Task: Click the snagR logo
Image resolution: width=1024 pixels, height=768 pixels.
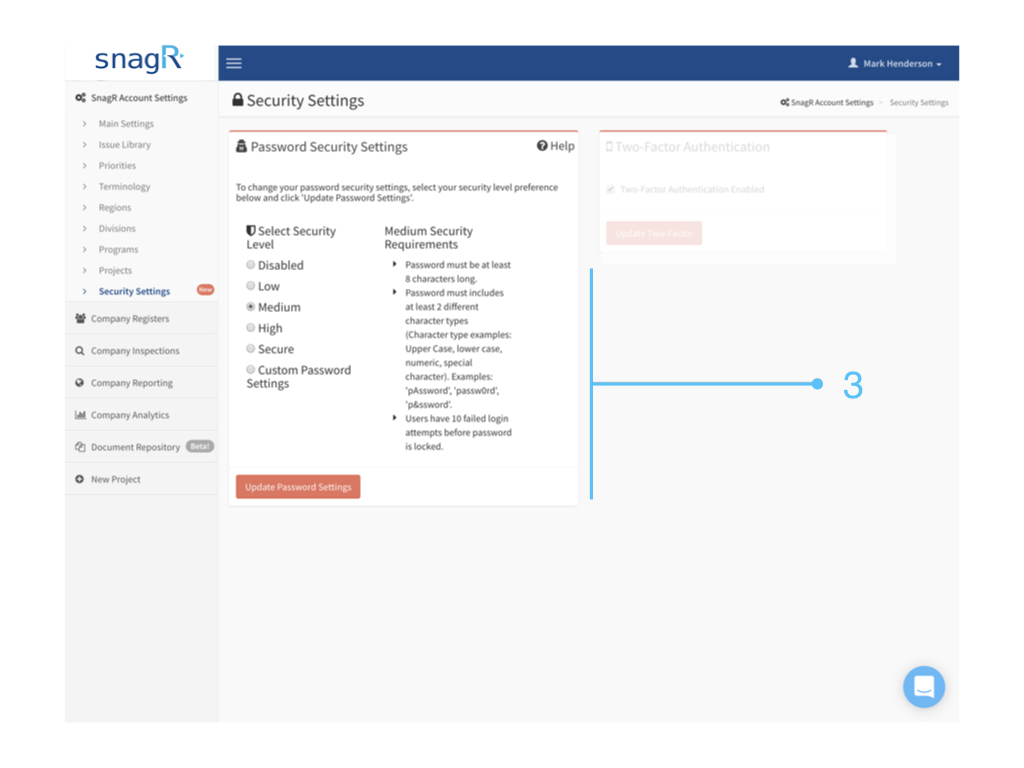Action: click(x=139, y=59)
